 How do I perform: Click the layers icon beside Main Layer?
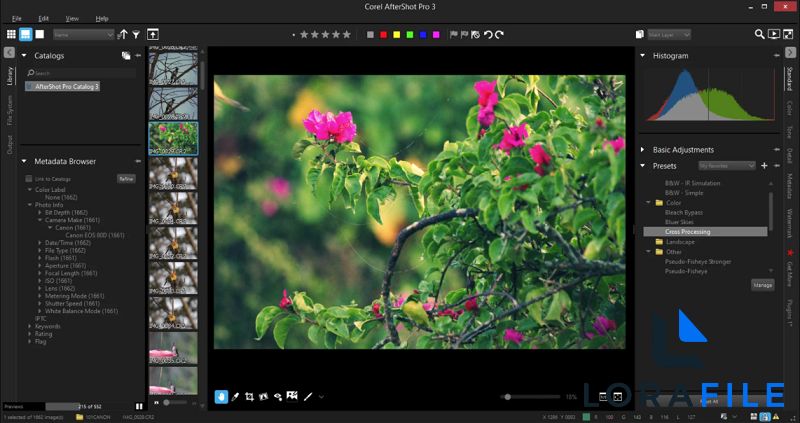coord(639,35)
